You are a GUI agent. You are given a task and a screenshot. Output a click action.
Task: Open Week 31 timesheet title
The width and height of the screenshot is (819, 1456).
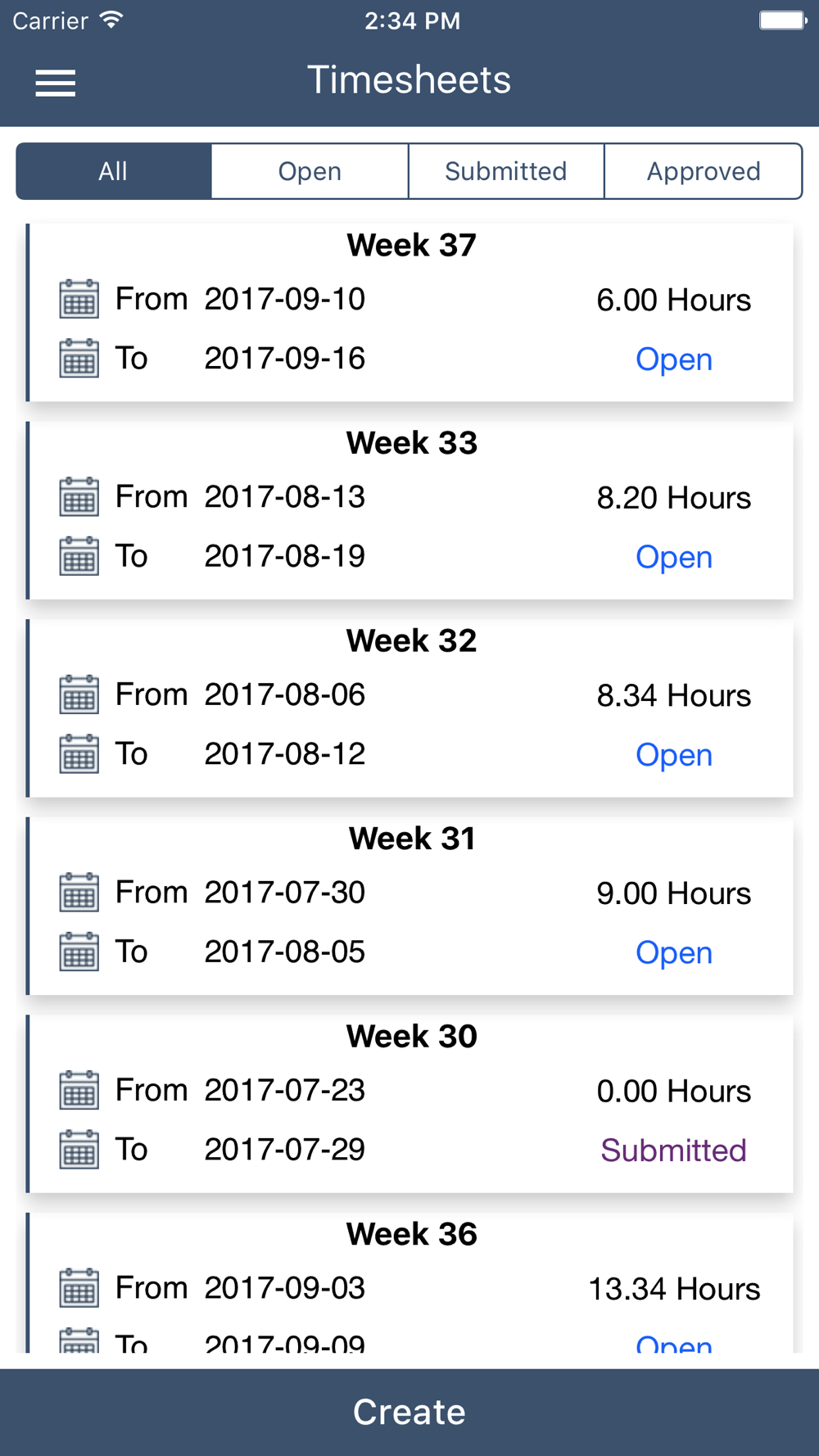412,839
